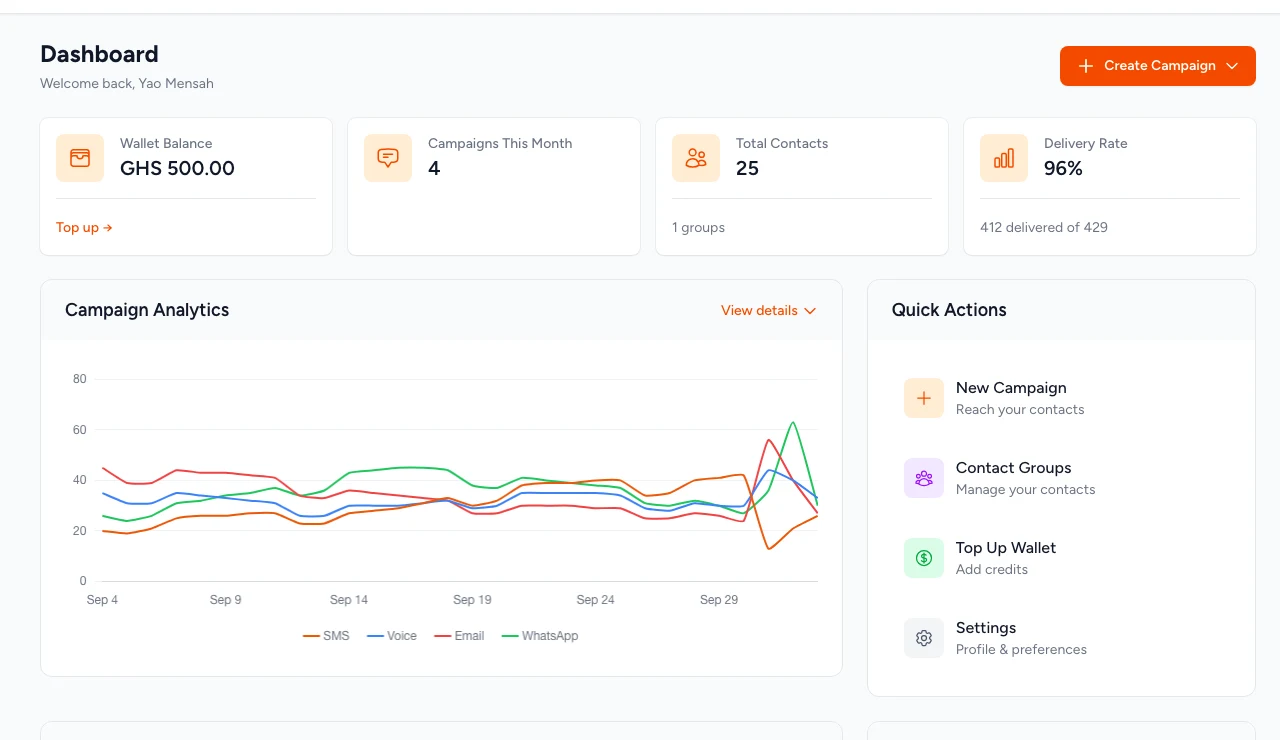
Task: Open Top Up Wallet quick action
Action: click(1061, 558)
